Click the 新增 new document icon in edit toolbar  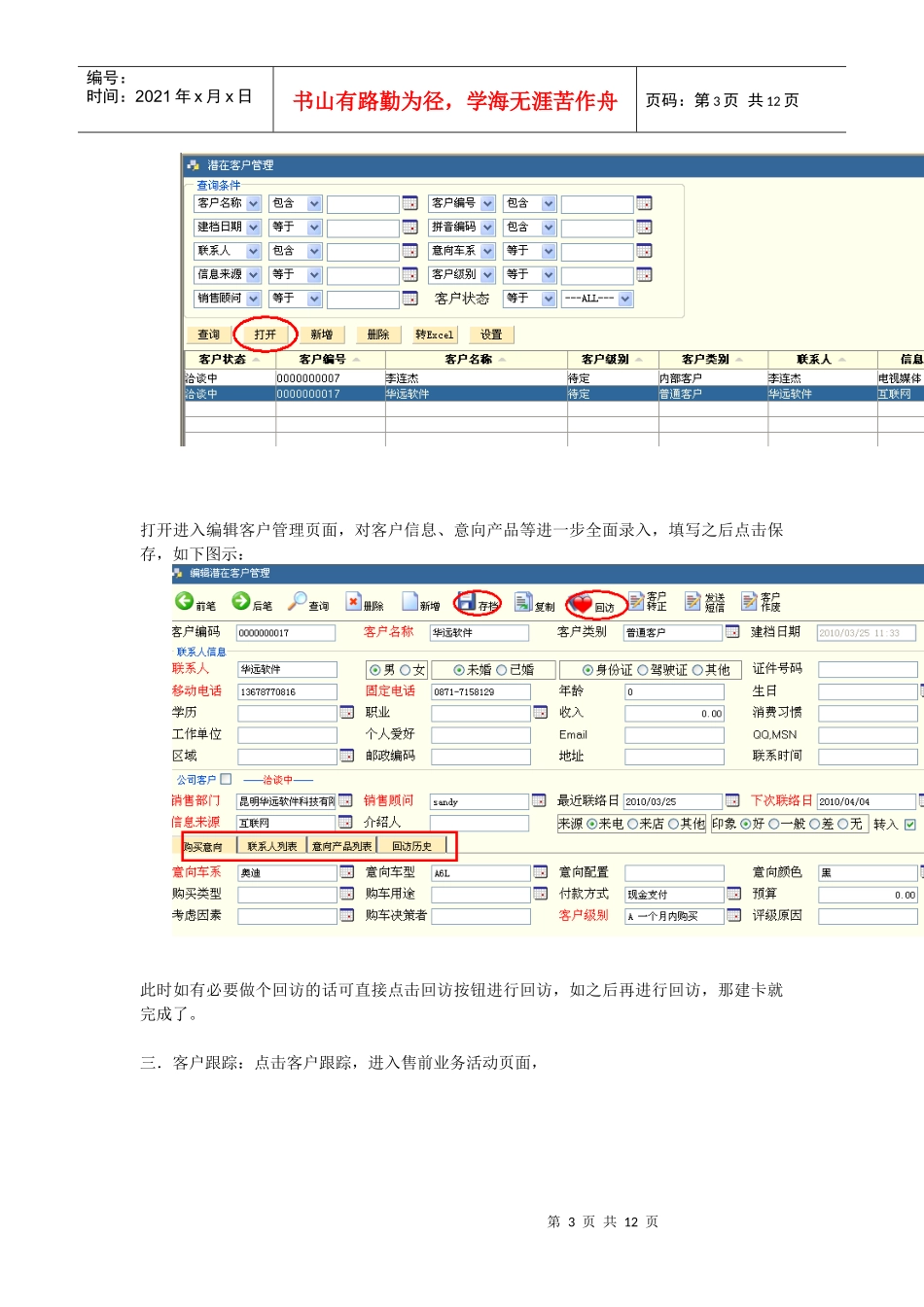410,602
